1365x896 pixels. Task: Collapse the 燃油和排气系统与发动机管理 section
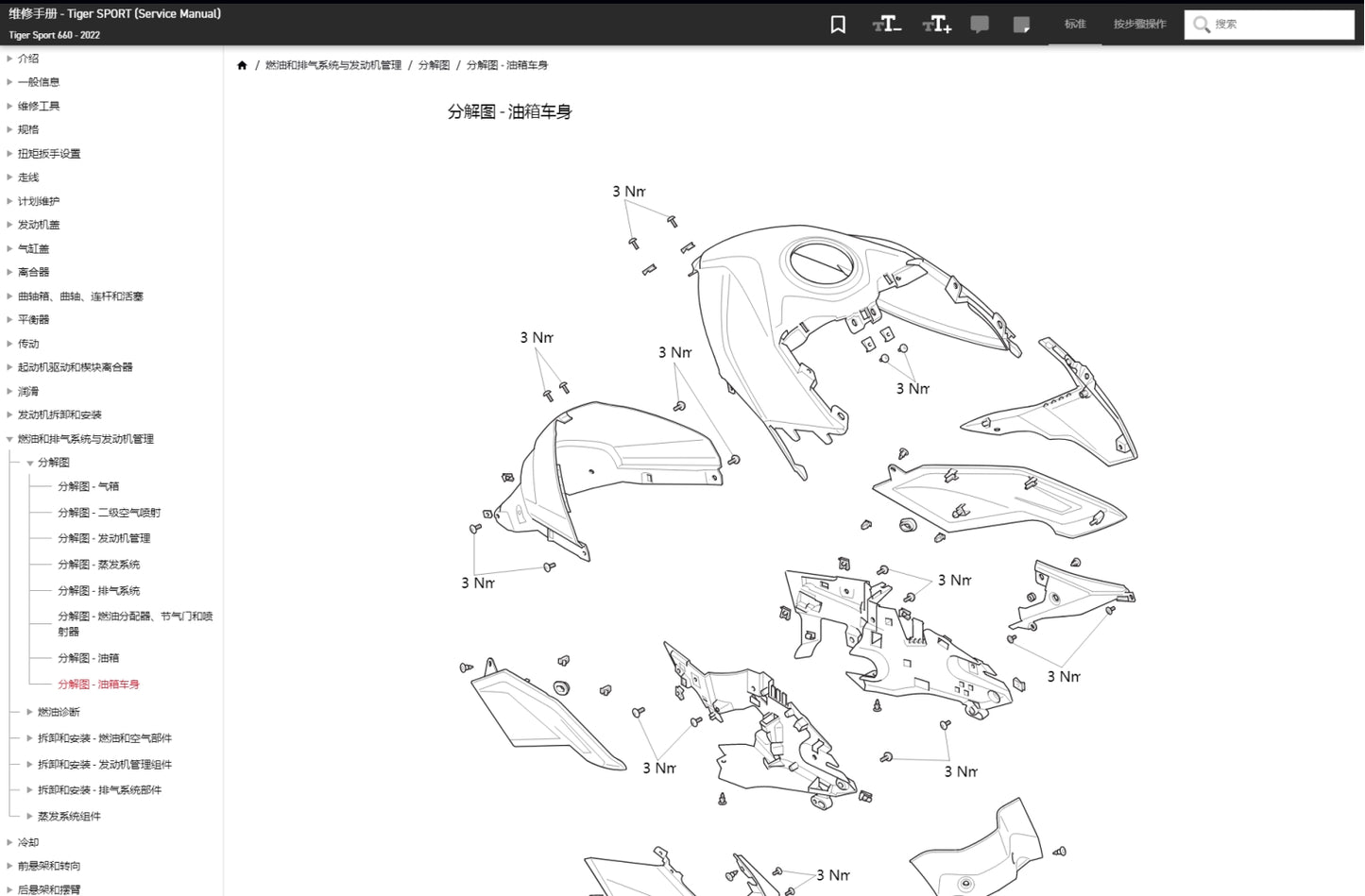coord(9,438)
